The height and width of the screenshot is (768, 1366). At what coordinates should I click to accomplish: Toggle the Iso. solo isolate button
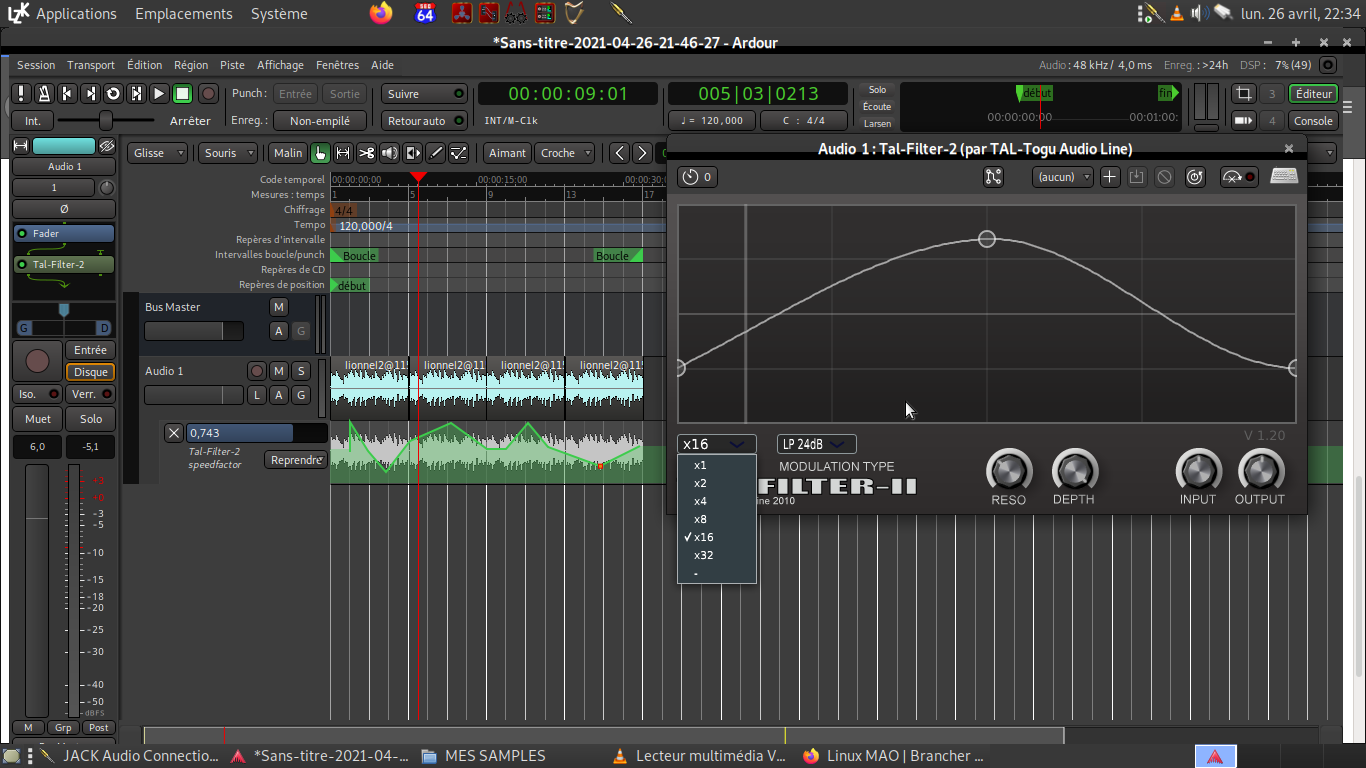[x=37, y=394]
